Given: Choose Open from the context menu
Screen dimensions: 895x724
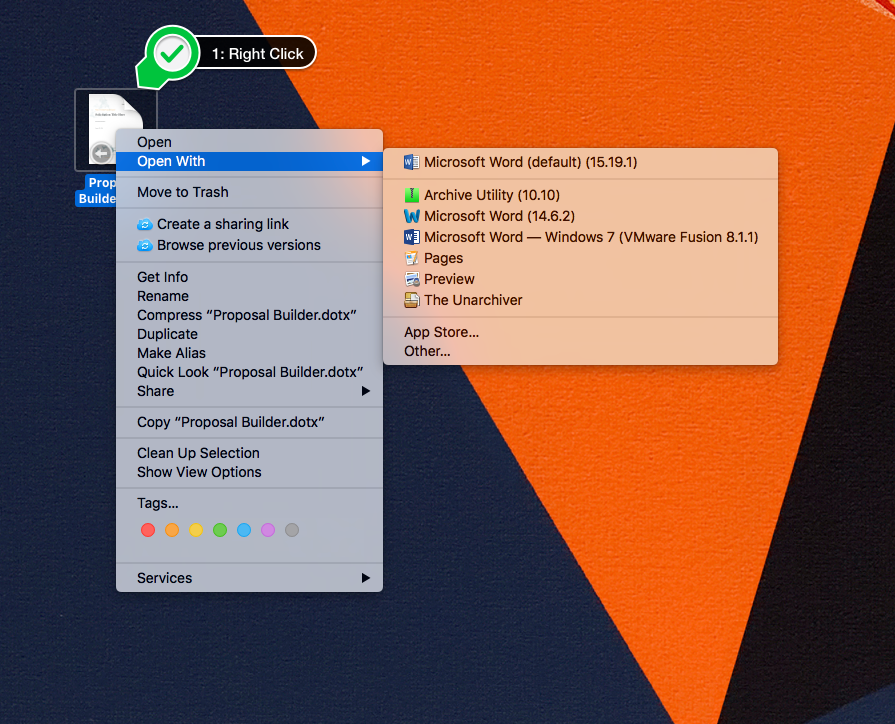Looking at the screenshot, I should 249,142.
